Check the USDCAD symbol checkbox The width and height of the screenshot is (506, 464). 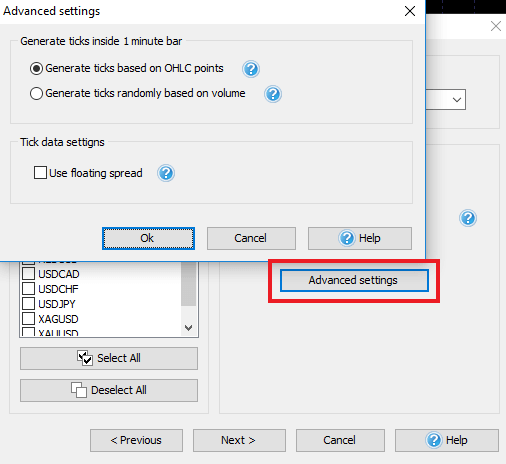[28, 274]
